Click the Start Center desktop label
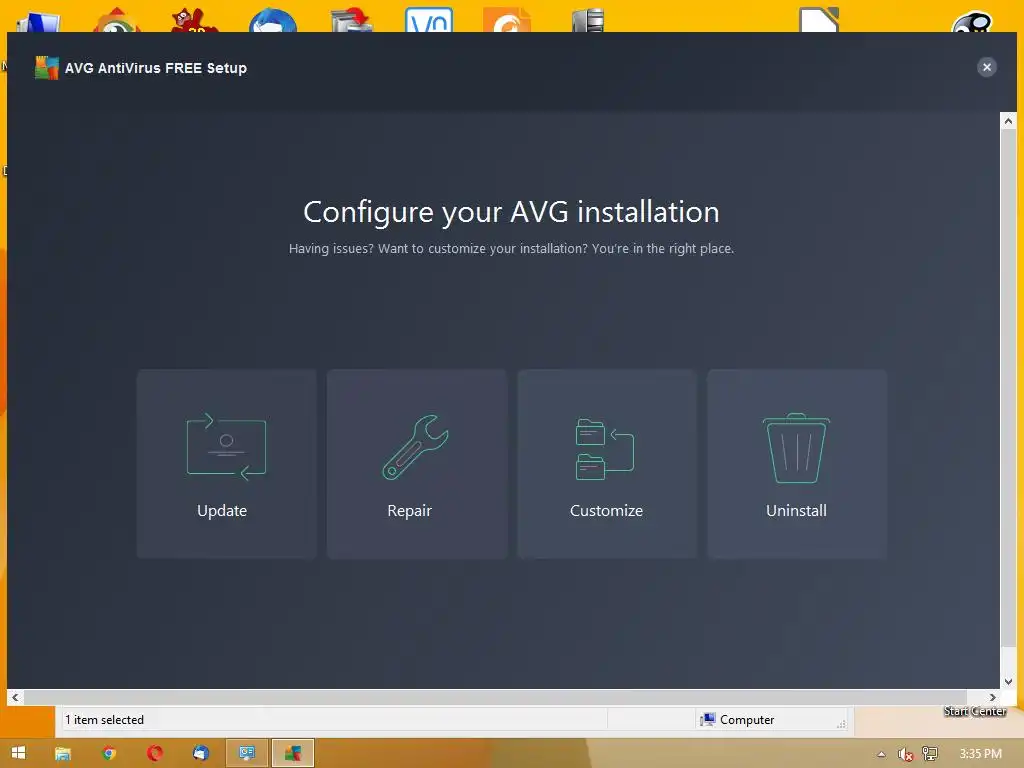Screen dimensions: 1024x768 tap(975, 711)
